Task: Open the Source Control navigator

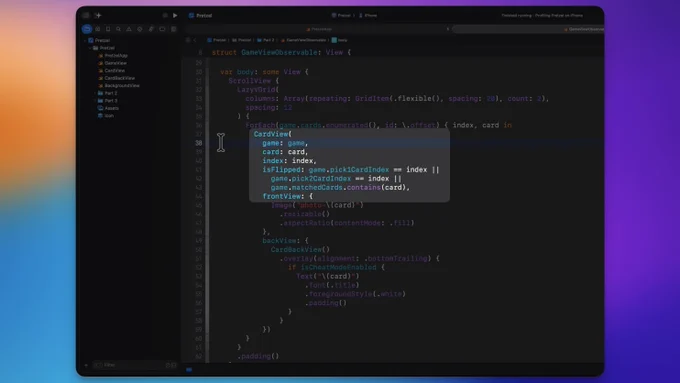Action: pyautogui.click(x=98, y=29)
